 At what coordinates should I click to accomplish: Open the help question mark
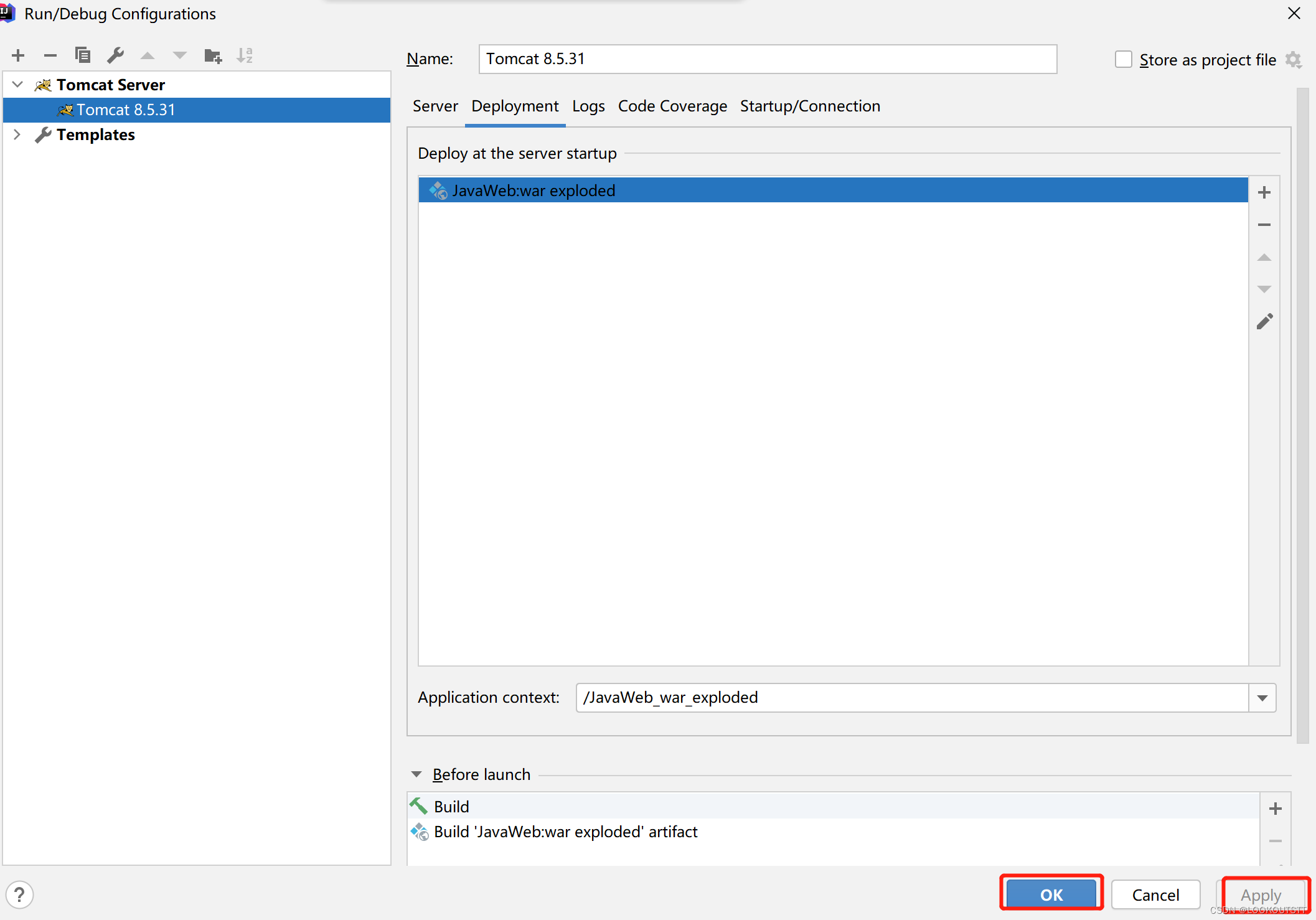click(20, 895)
